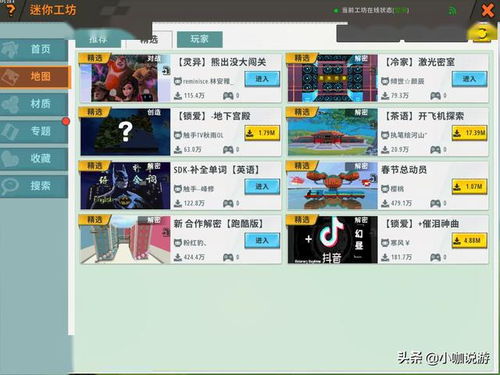This screenshot has height=375, width=500.
Task: Click gamepad icon on 熊出没大闯关 card
Action: pyautogui.click(x=228, y=96)
